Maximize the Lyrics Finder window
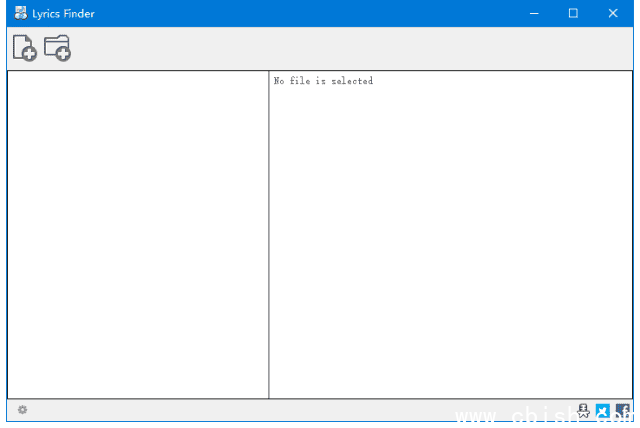This screenshot has width=640, height=428. [x=573, y=13]
